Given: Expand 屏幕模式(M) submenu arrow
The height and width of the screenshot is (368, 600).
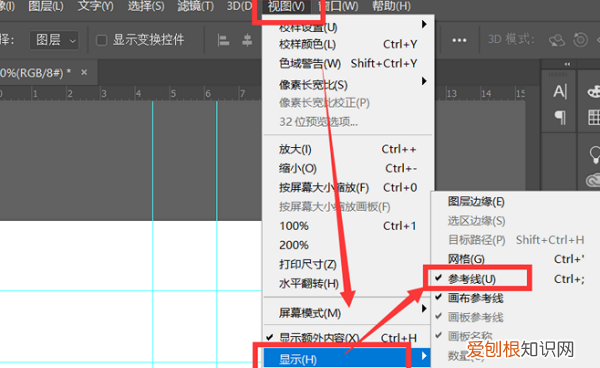Looking at the screenshot, I should pos(424,308).
